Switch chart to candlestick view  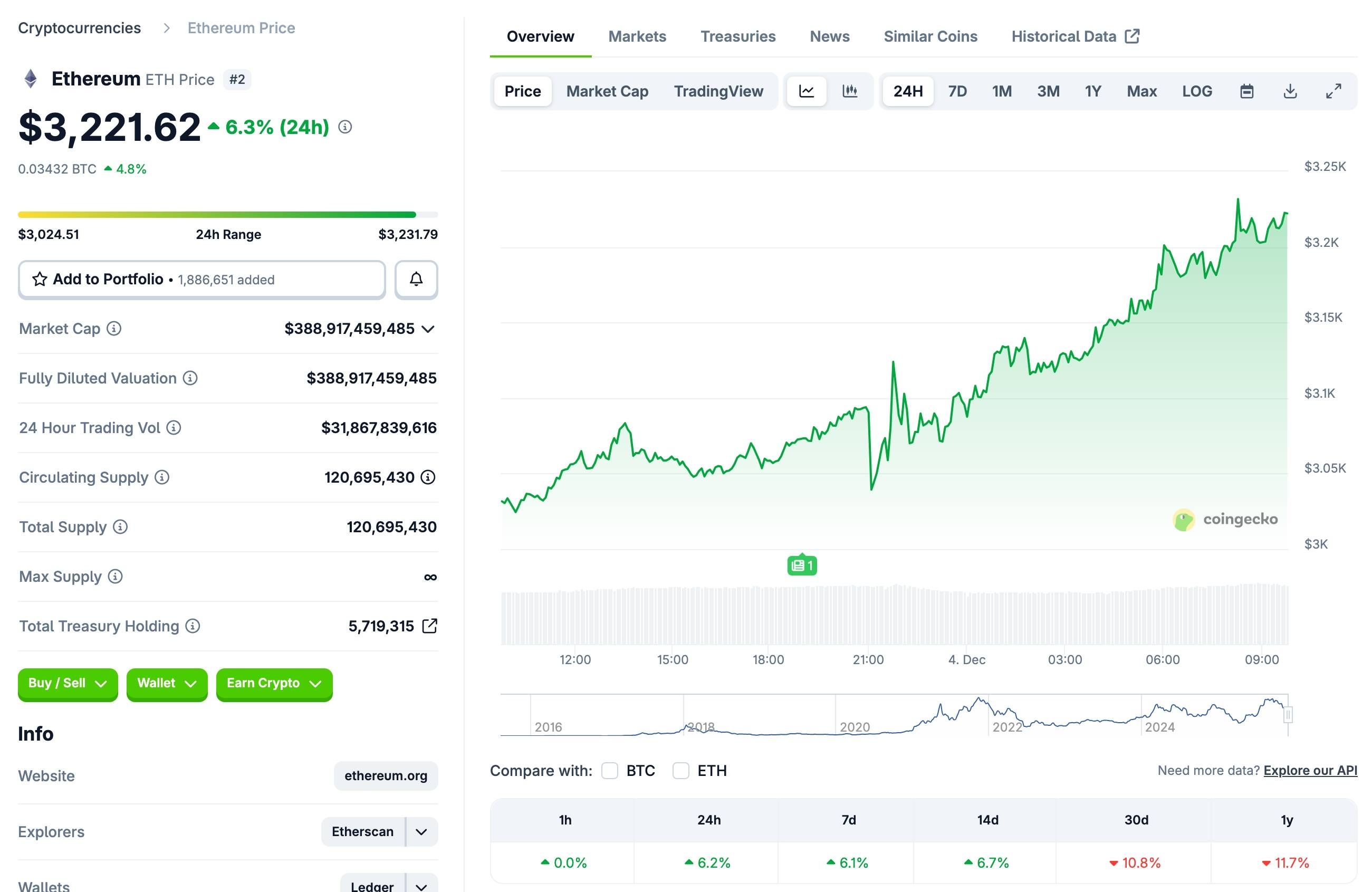coord(851,91)
